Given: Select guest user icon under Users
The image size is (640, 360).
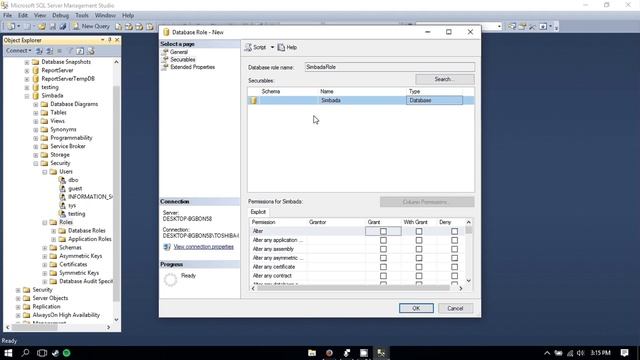Looking at the screenshot, I should tap(62, 189).
